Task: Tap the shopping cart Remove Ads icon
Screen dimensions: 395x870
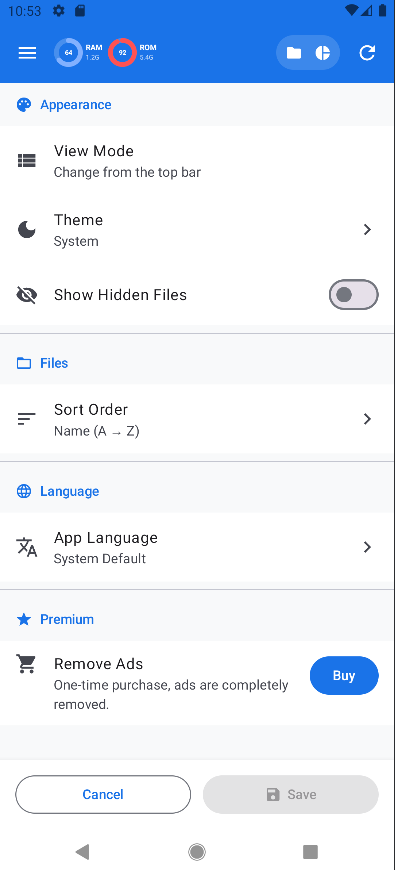Action: pyautogui.click(x=26, y=664)
